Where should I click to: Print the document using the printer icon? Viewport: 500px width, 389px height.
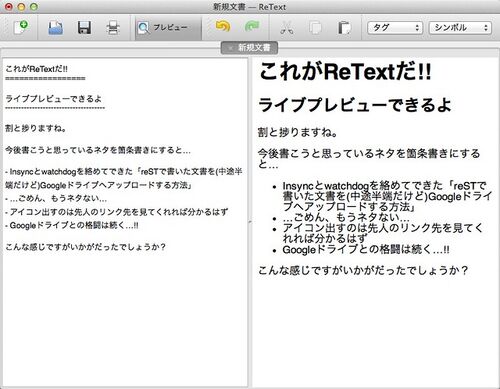(113, 28)
